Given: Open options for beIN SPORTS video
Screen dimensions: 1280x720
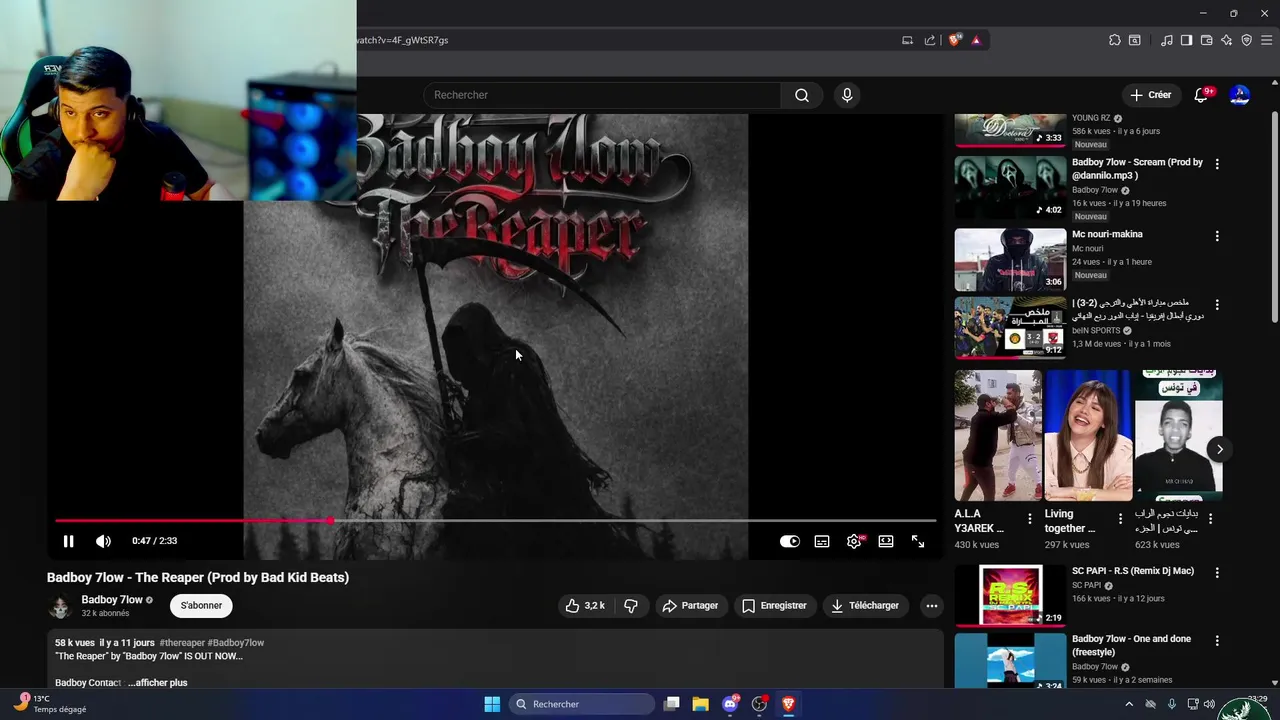Looking at the screenshot, I should click(1217, 304).
